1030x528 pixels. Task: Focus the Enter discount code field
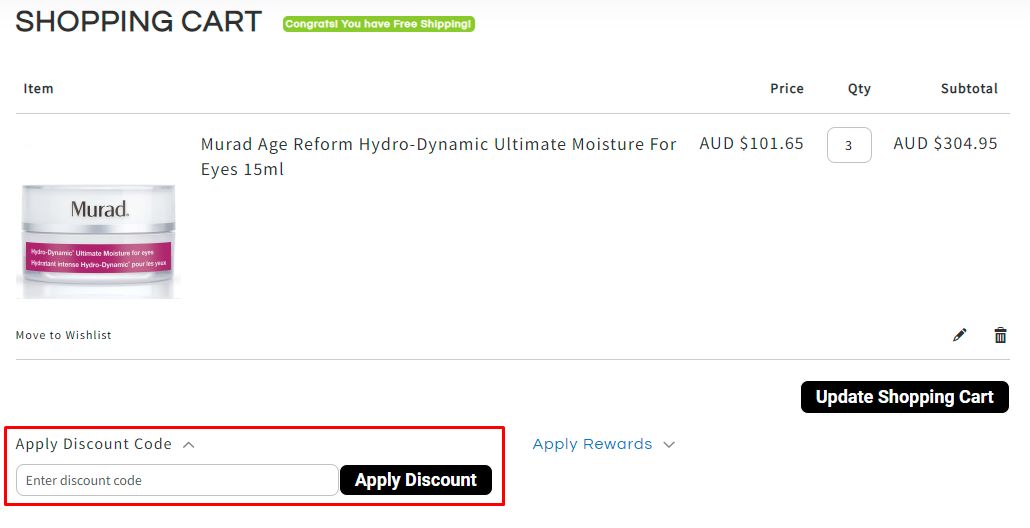pos(177,480)
